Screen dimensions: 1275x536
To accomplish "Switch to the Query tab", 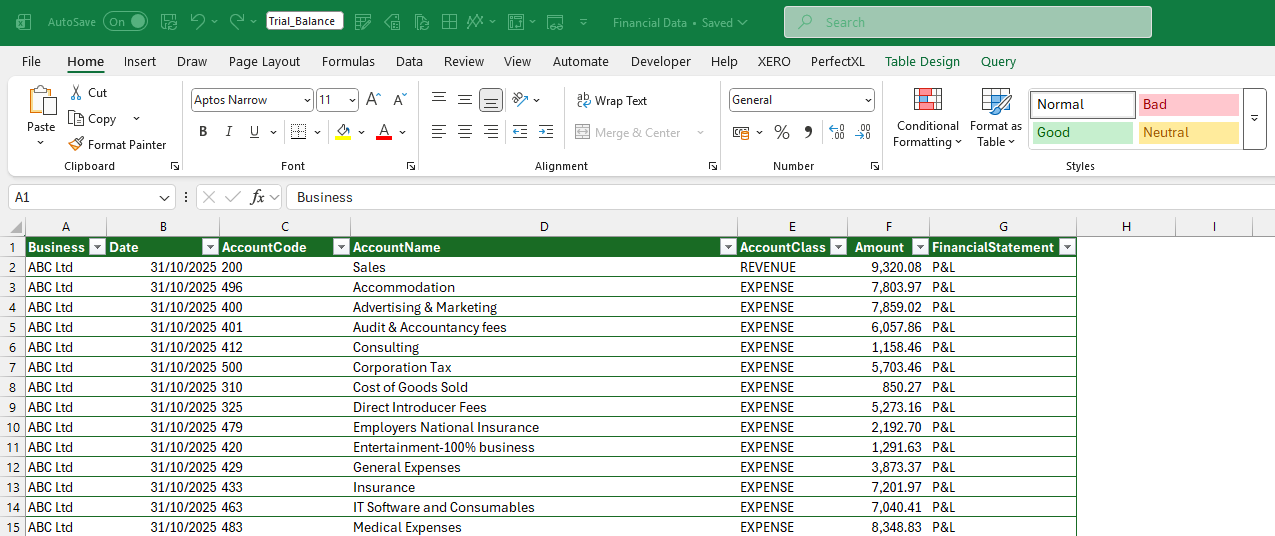I will (998, 61).
